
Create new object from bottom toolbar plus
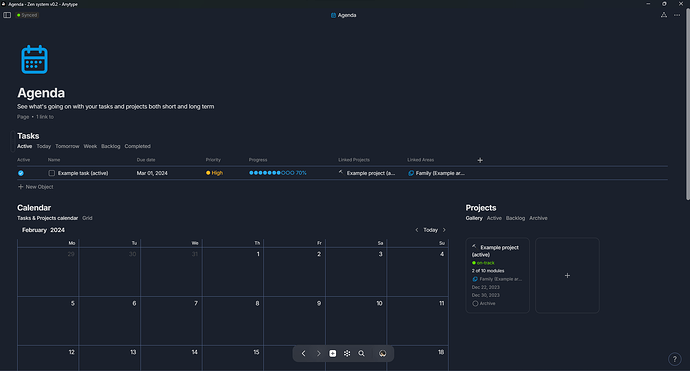(x=333, y=353)
